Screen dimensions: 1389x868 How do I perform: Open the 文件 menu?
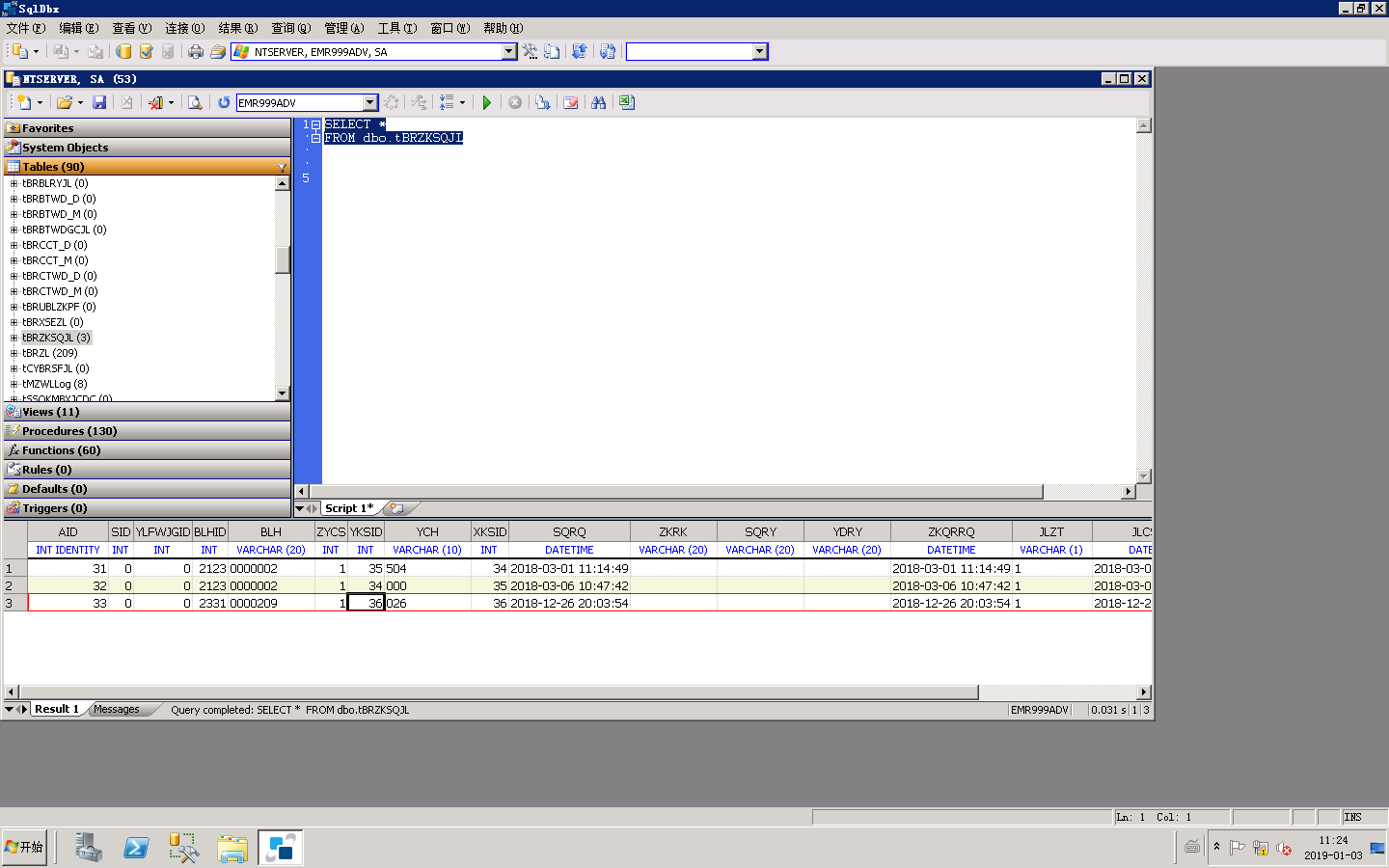(25, 28)
